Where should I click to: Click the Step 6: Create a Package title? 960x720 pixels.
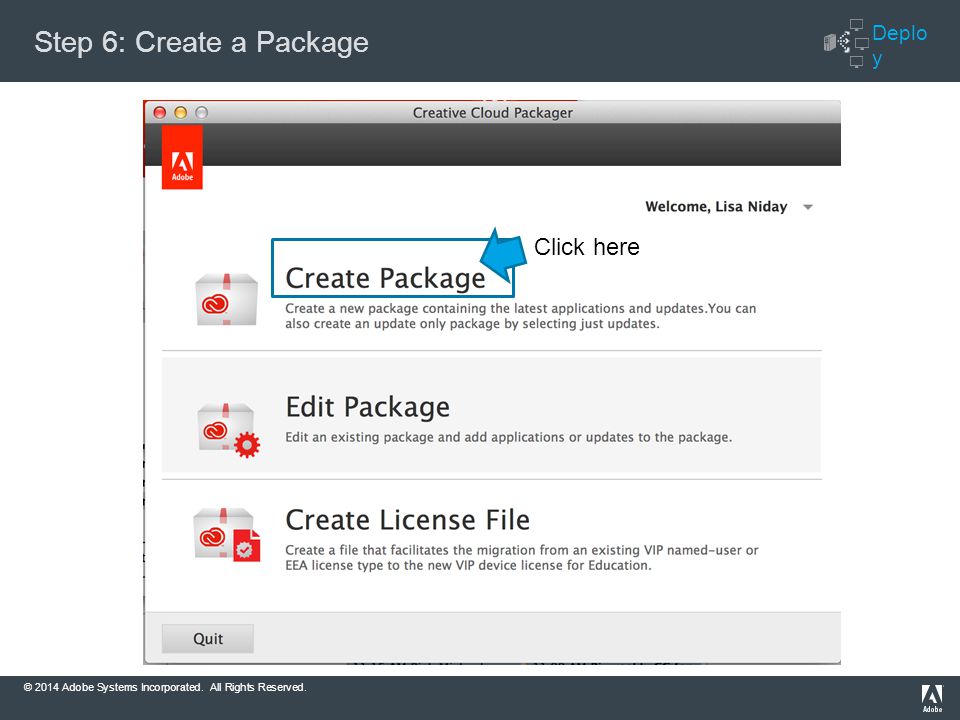pyautogui.click(x=201, y=42)
